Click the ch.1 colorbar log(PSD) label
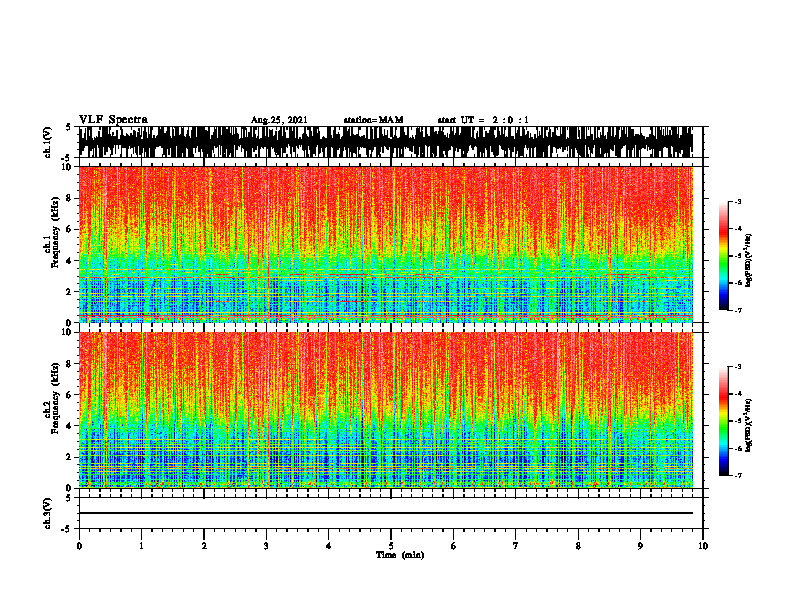 pos(749,261)
